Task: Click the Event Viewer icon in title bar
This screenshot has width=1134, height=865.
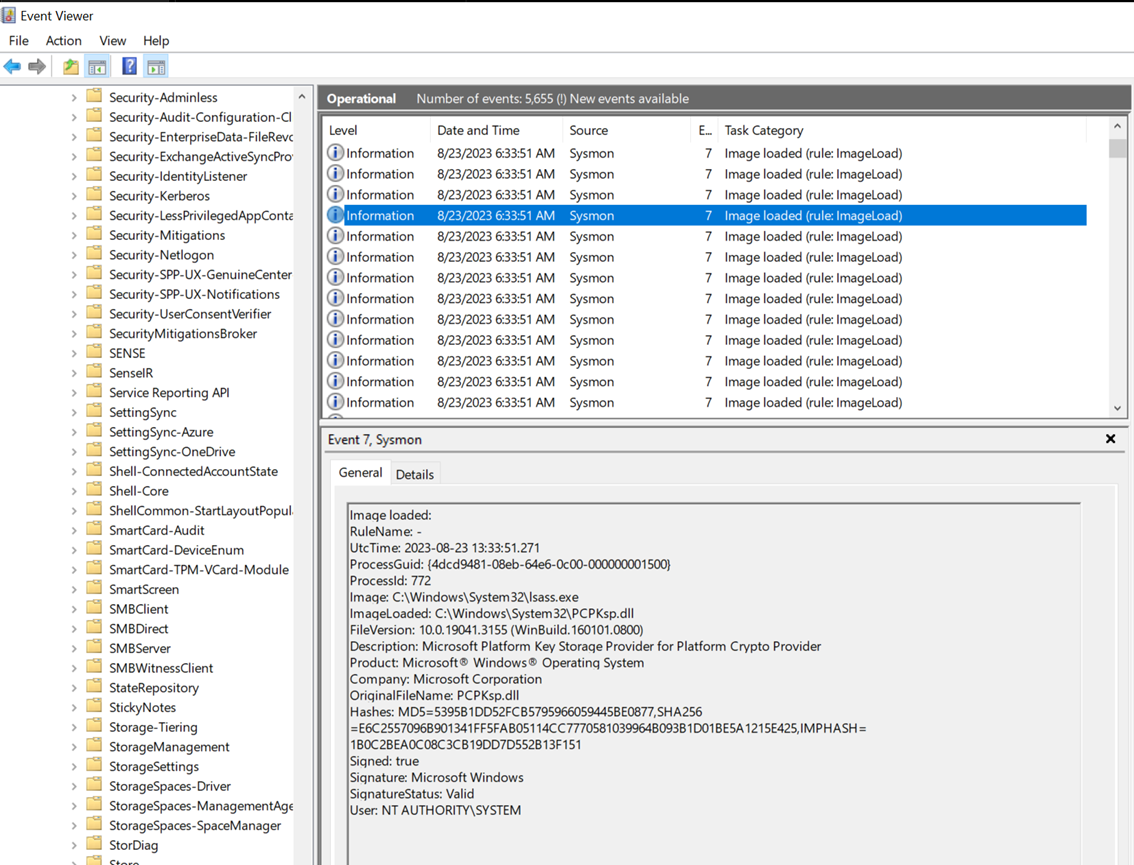Action: 9,15
